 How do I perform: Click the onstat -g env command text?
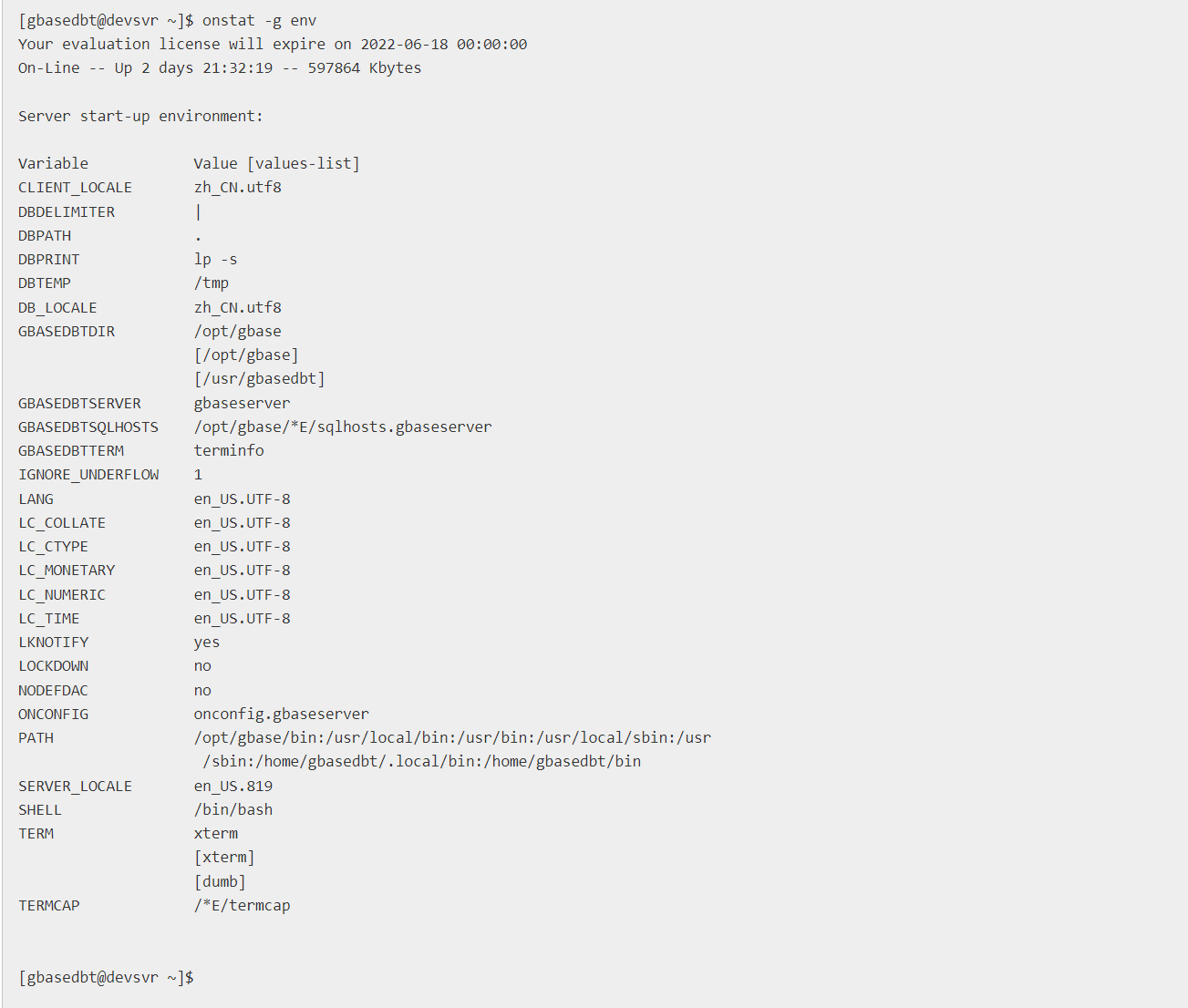point(259,20)
